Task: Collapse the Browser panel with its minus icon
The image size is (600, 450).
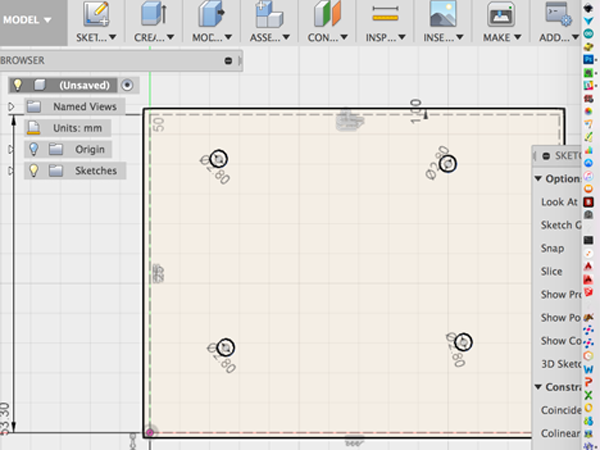Action: pyautogui.click(x=228, y=61)
